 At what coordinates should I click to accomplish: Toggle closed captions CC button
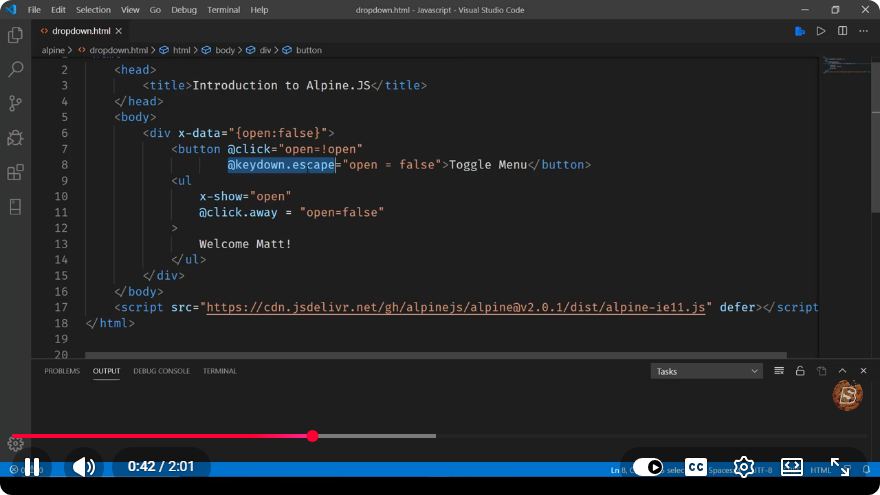pyautogui.click(x=696, y=467)
